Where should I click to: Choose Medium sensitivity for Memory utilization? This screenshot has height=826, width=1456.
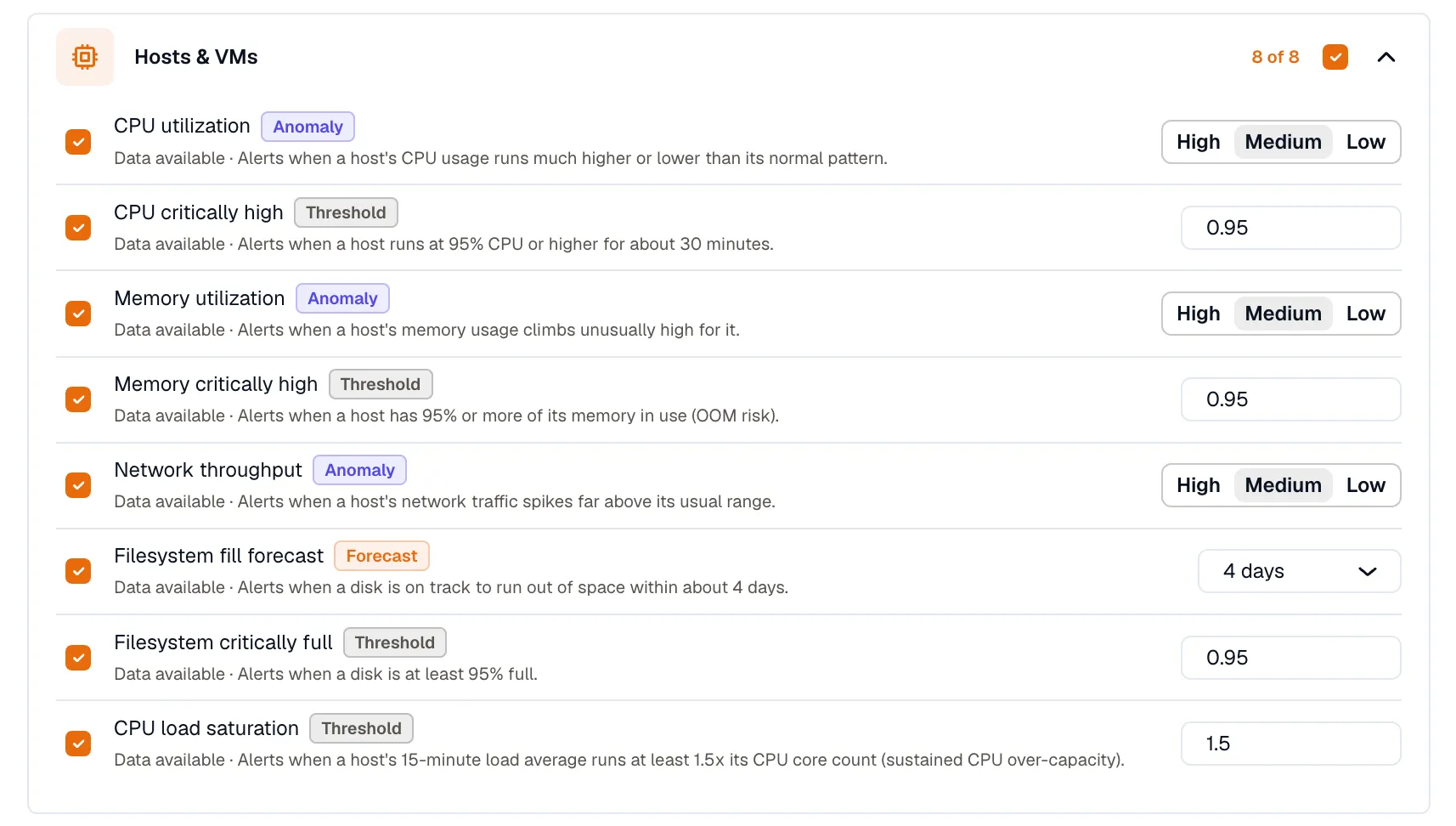1283,314
